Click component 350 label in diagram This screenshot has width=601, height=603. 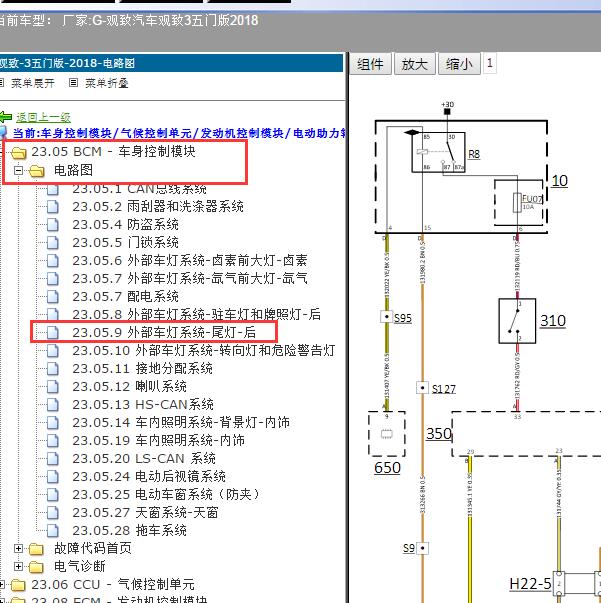click(x=439, y=434)
